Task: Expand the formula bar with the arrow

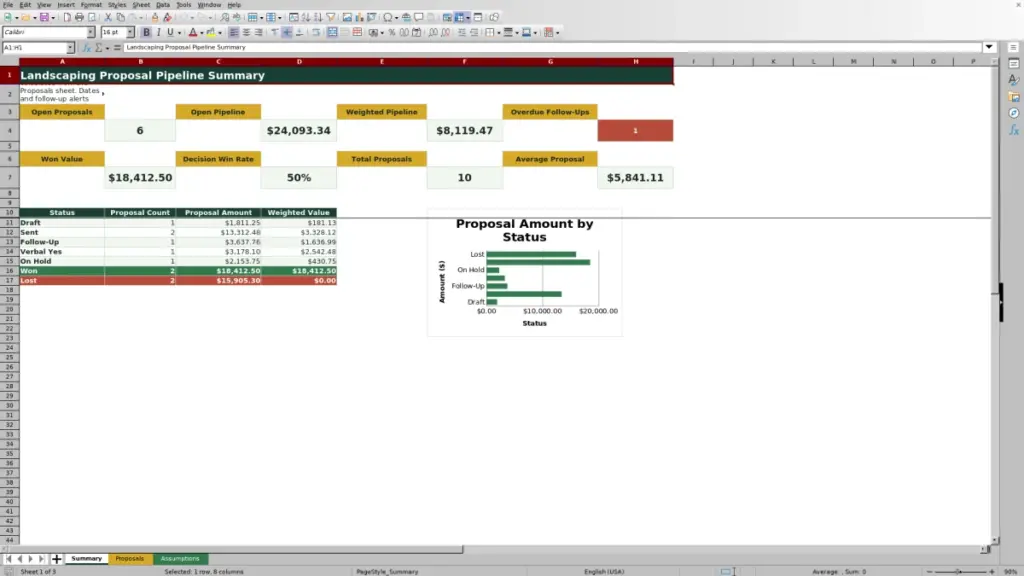Action: click(989, 47)
